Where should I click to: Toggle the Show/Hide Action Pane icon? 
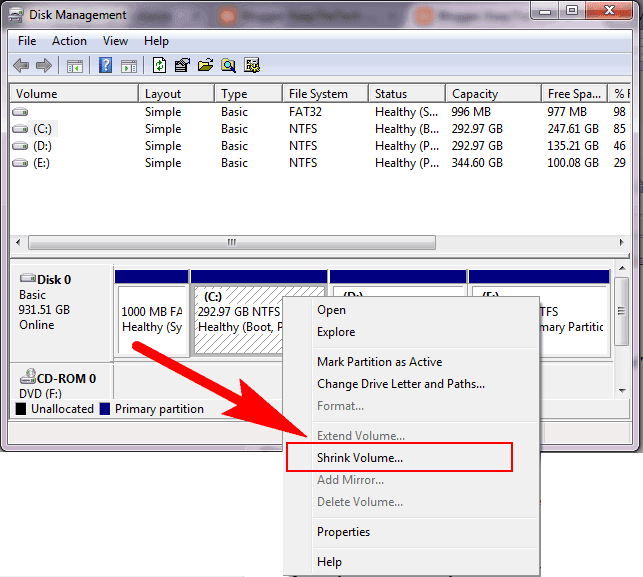point(129,66)
